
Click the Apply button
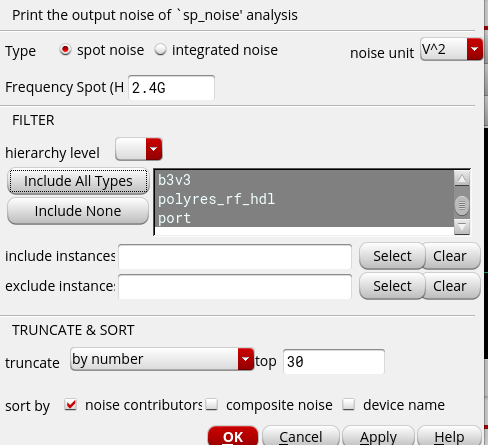(378, 436)
